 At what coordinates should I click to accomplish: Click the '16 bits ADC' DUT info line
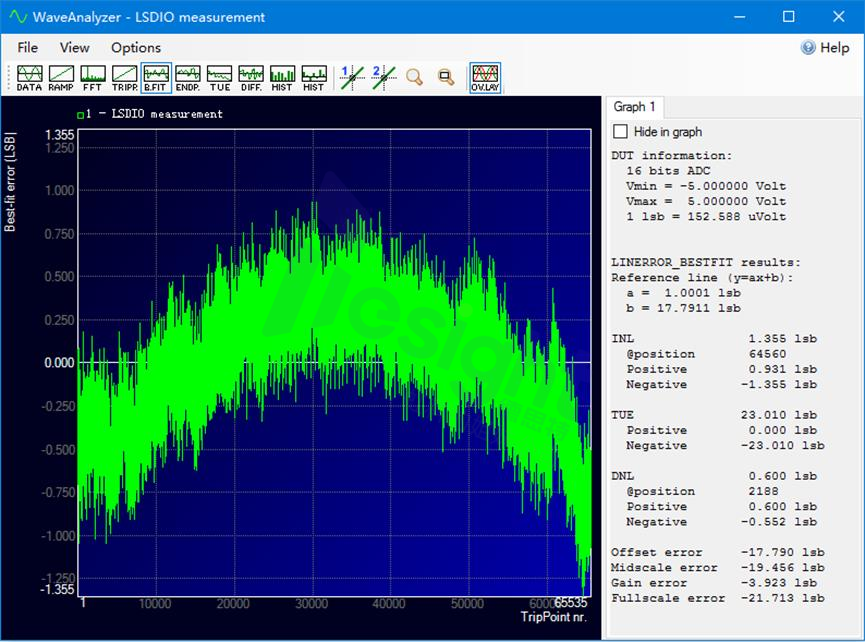668,171
